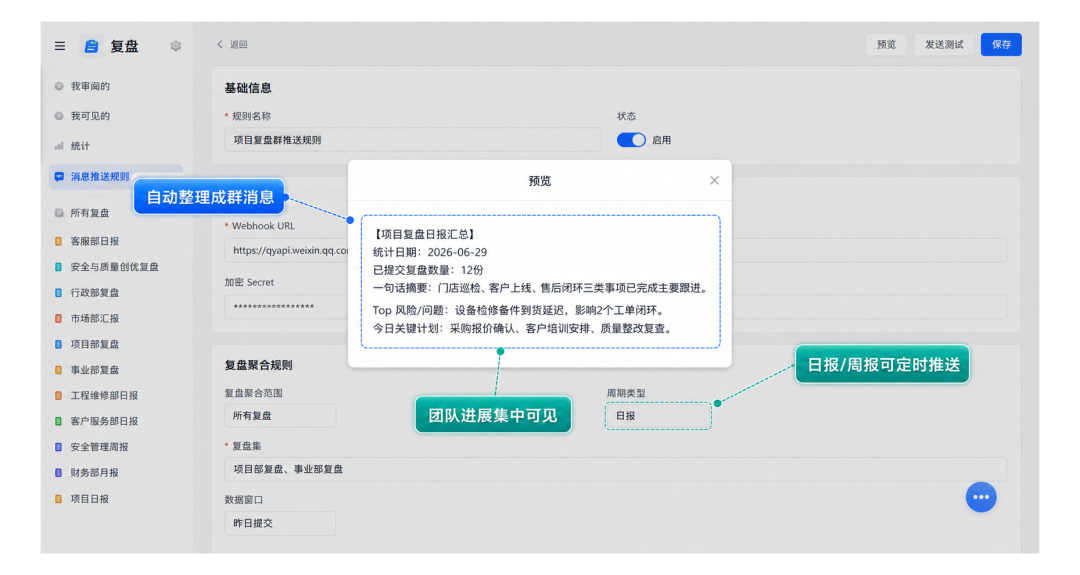Open the 复盘集 multi-select field
1080x575 pixels.
point(615,469)
